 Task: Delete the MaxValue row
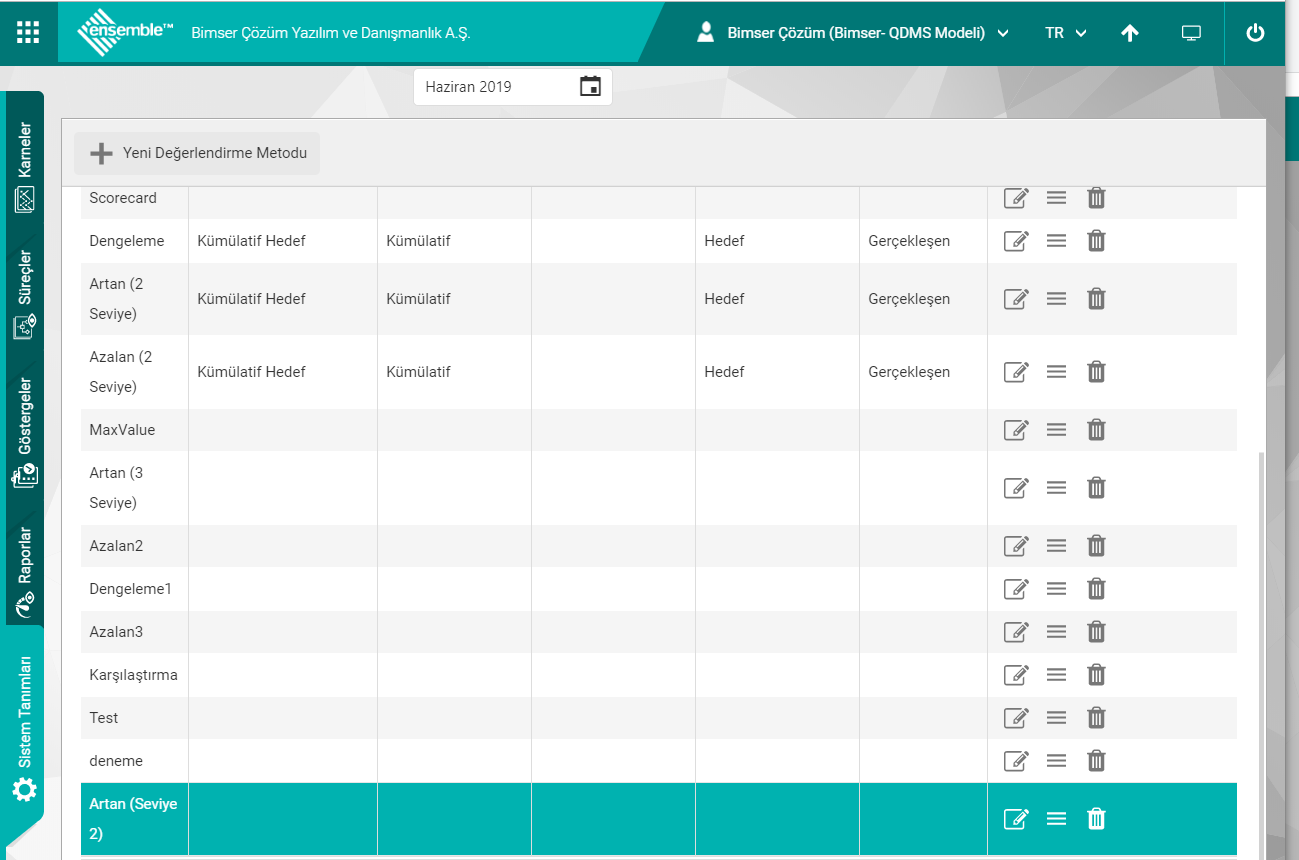coord(1096,430)
